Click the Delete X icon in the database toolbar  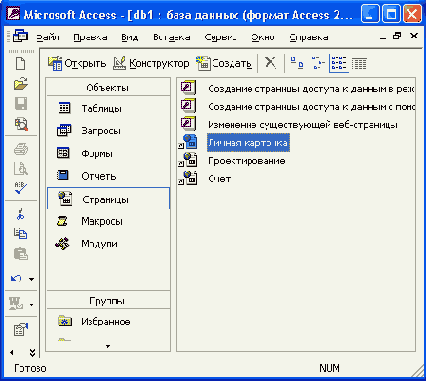click(270, 63)
